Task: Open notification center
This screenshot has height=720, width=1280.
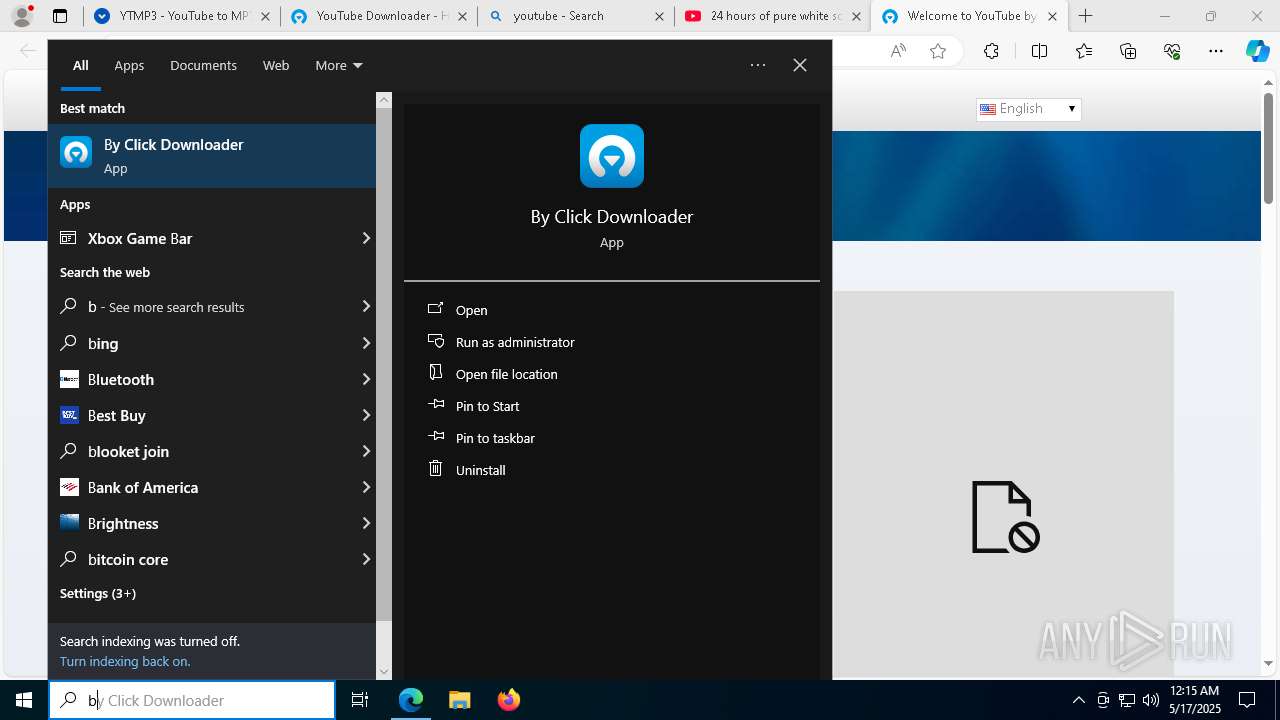Action: point(1247,700)
